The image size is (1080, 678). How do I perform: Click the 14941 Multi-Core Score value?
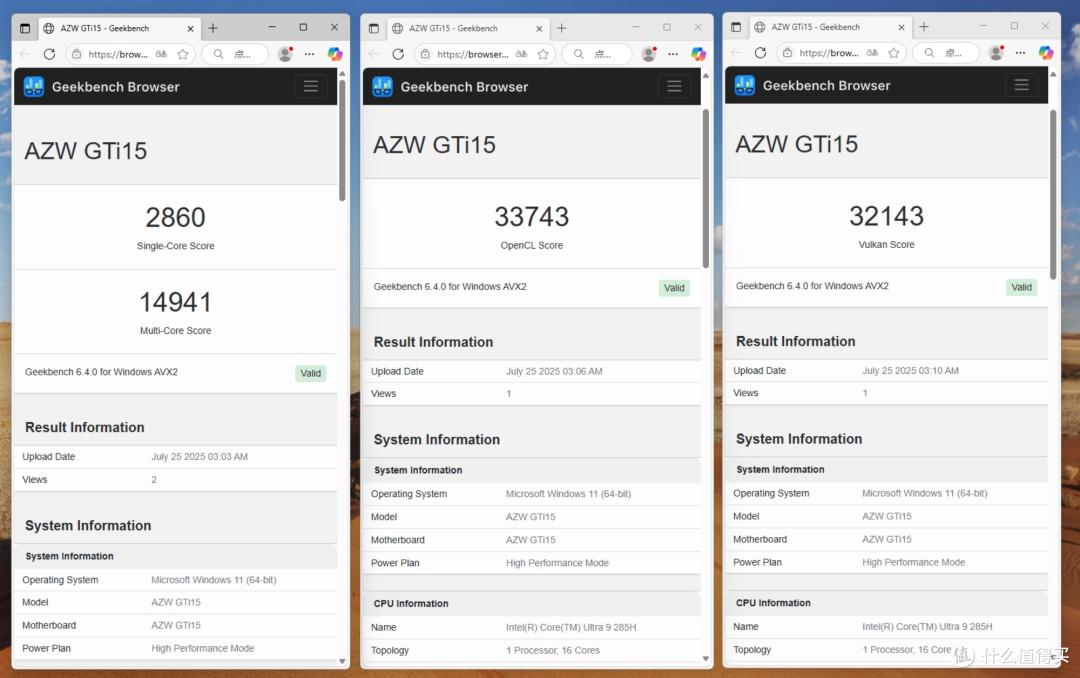176,302
